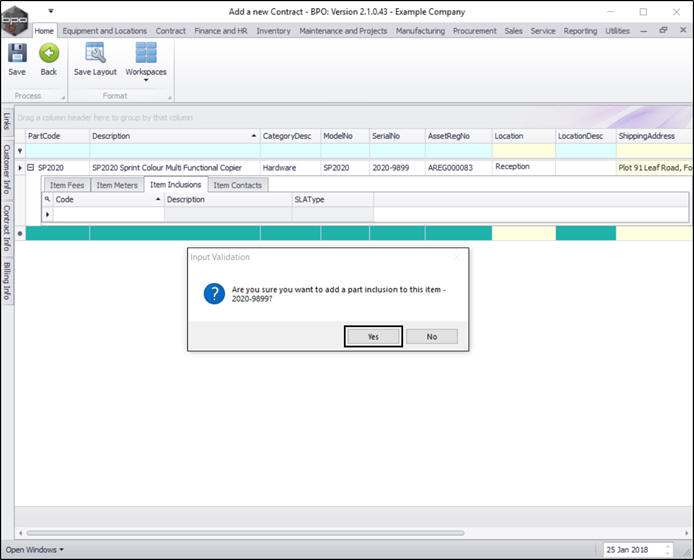Click the ribbon minimize dash icon
This screenshot has height=560, width=694.
point(644,31)
